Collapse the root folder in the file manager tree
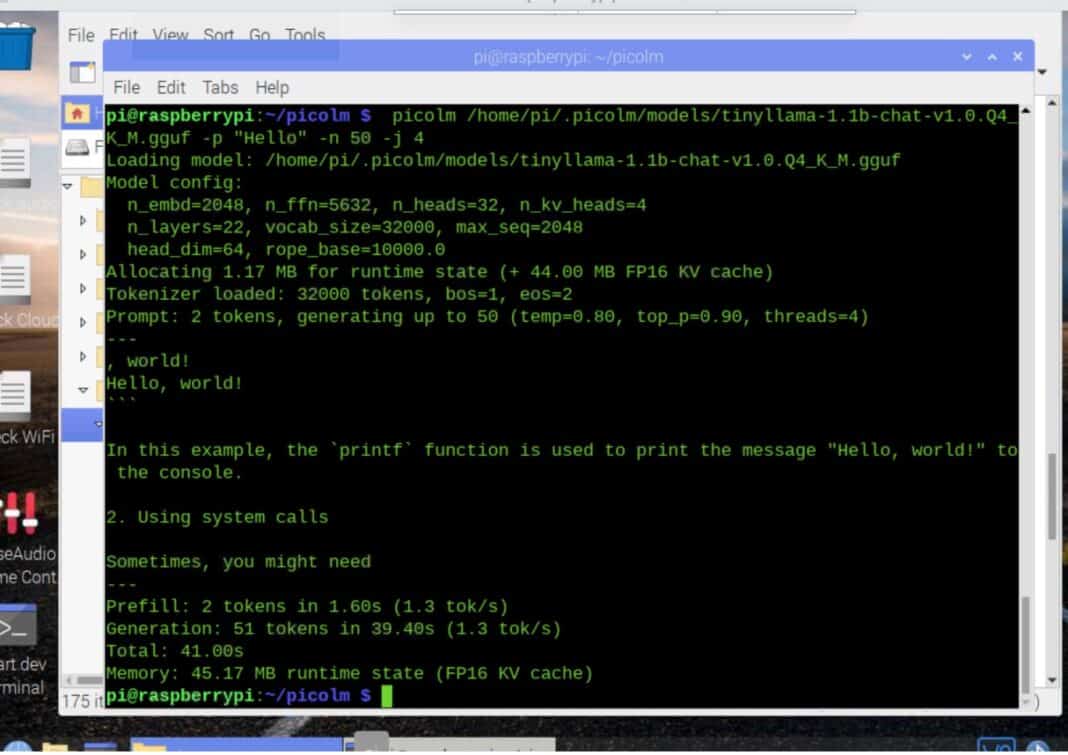The image size is (1068, 755). pos(67,185)
